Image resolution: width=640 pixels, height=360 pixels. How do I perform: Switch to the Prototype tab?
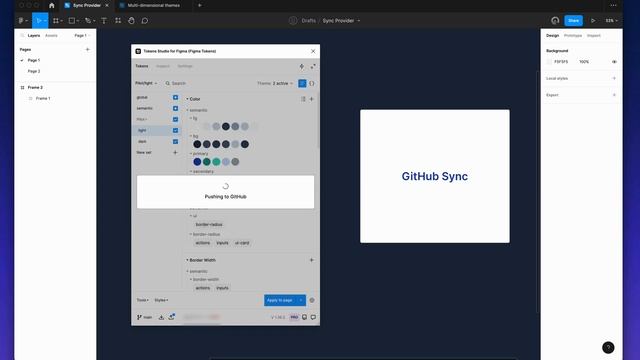573,36
